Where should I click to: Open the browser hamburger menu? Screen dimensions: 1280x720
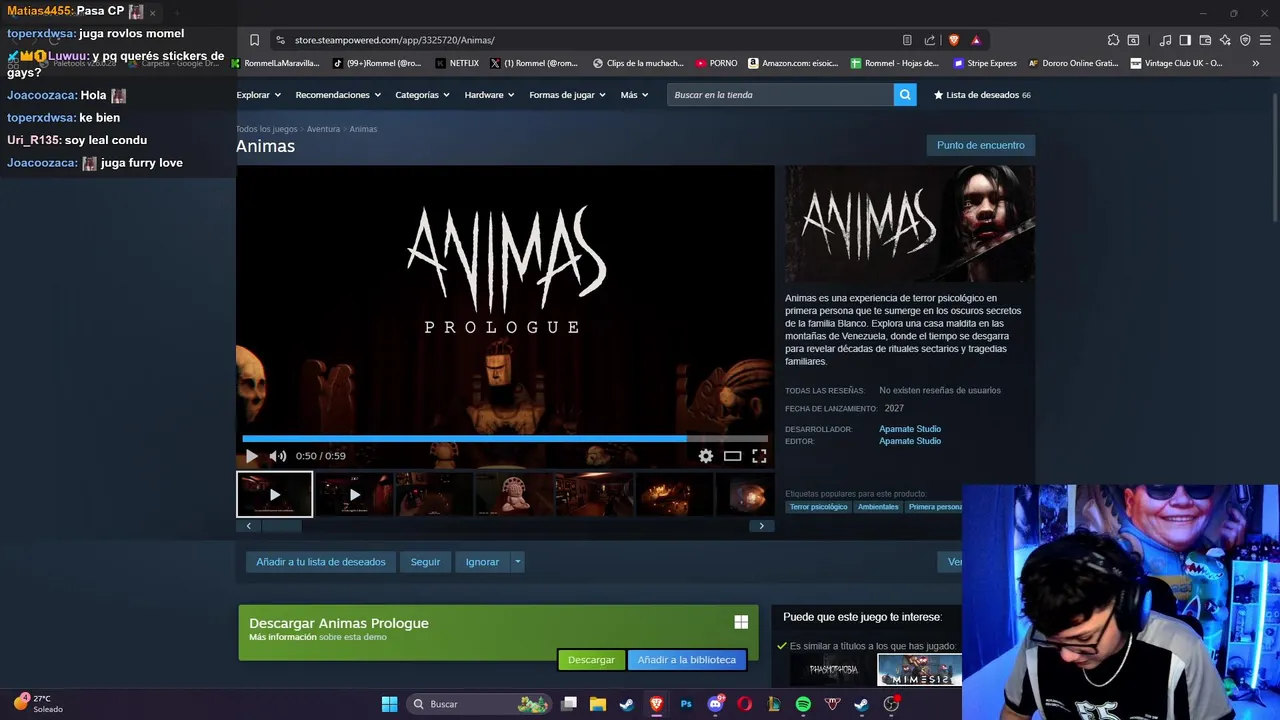(1265, 40)
